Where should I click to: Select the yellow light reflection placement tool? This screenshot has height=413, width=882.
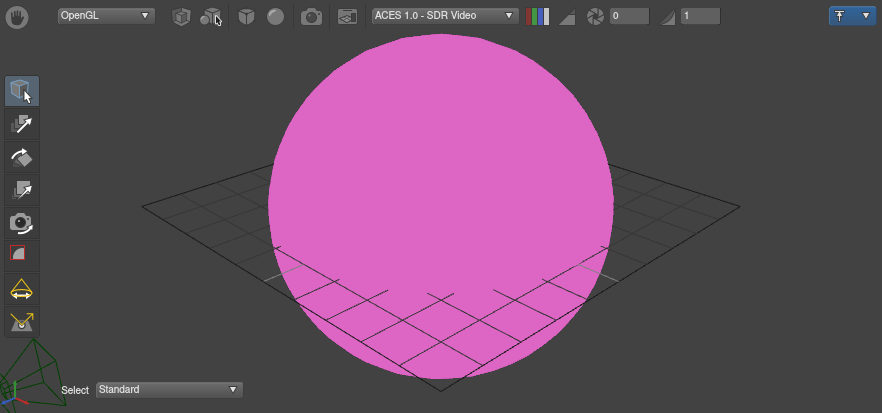[x=22, y=322]
